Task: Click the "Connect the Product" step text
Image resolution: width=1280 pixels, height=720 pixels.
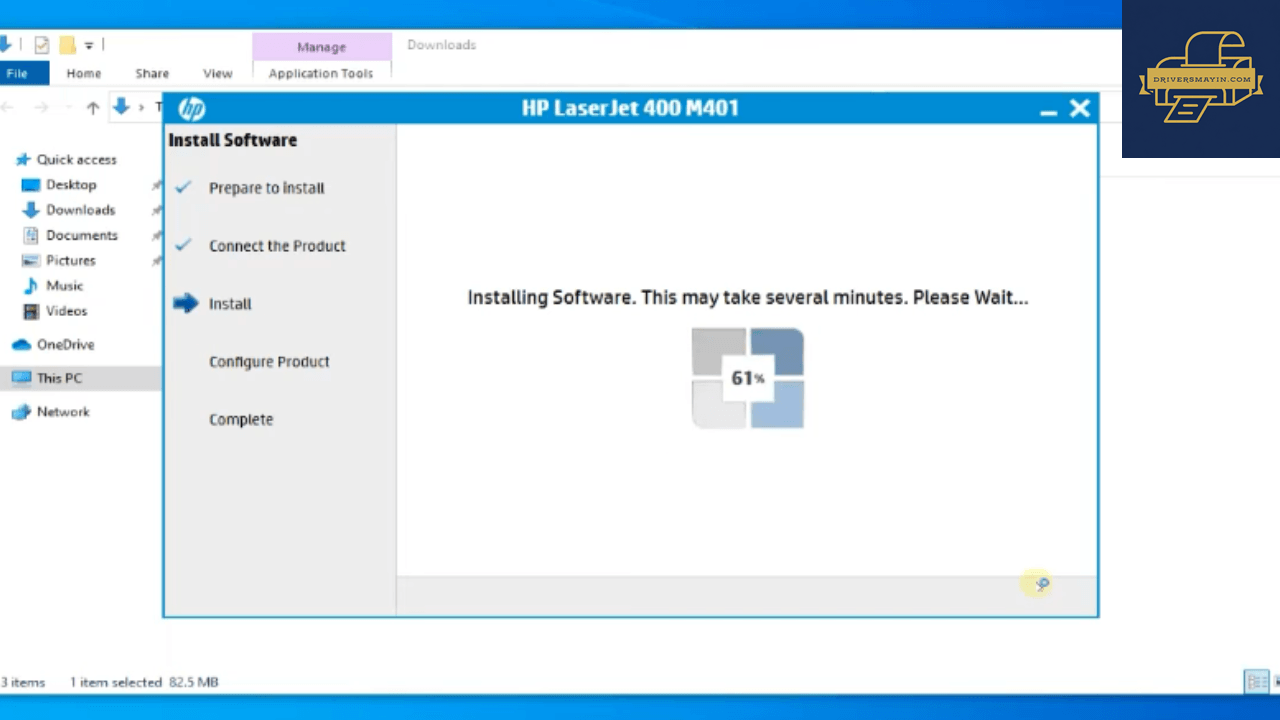Action: [x=277, y=246]
